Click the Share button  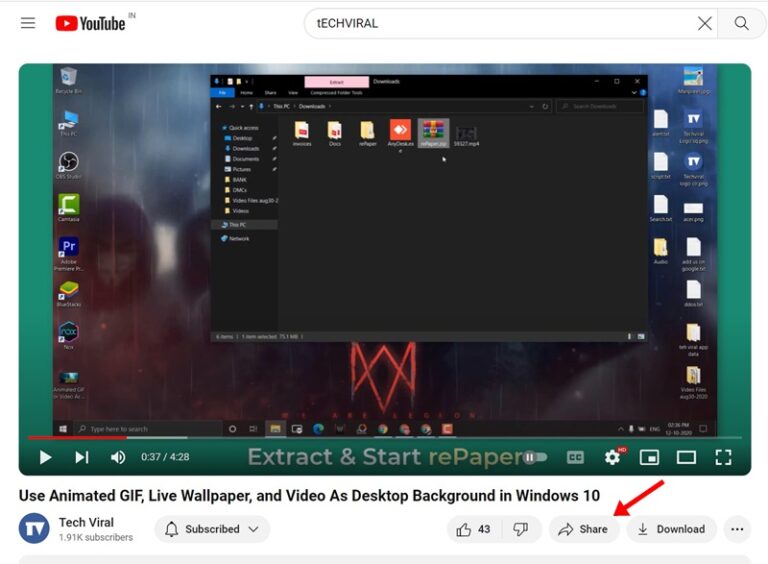[x=583, y=529]
